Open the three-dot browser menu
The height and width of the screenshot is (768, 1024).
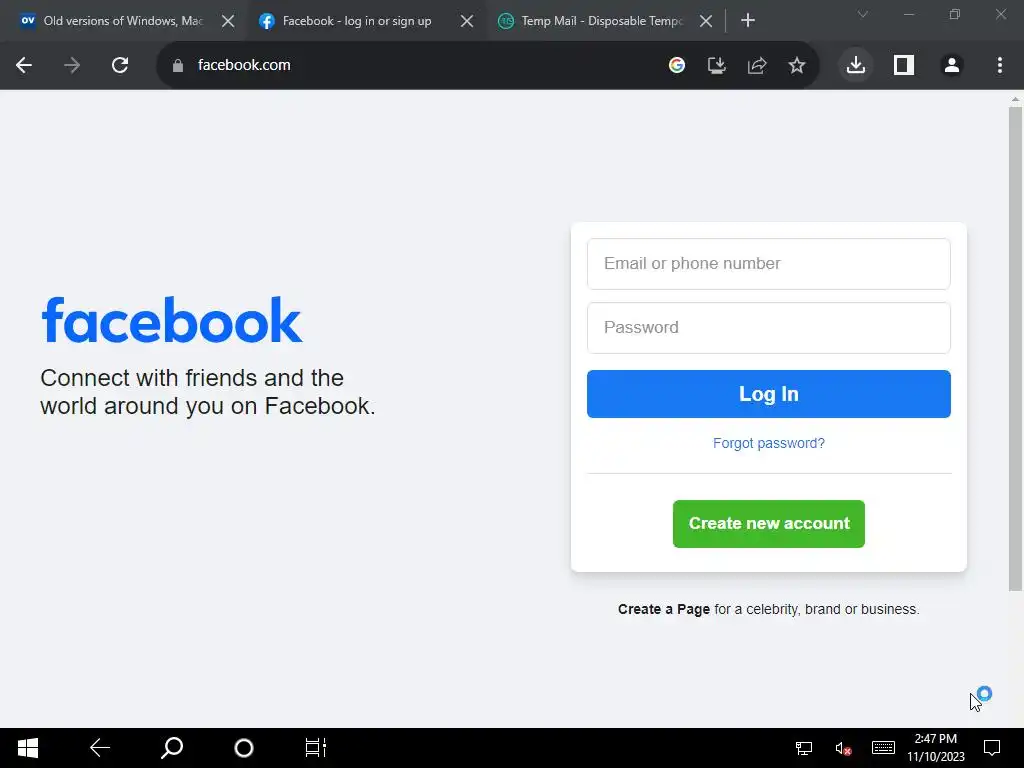pyautogui.click(x=1000, y=65)
